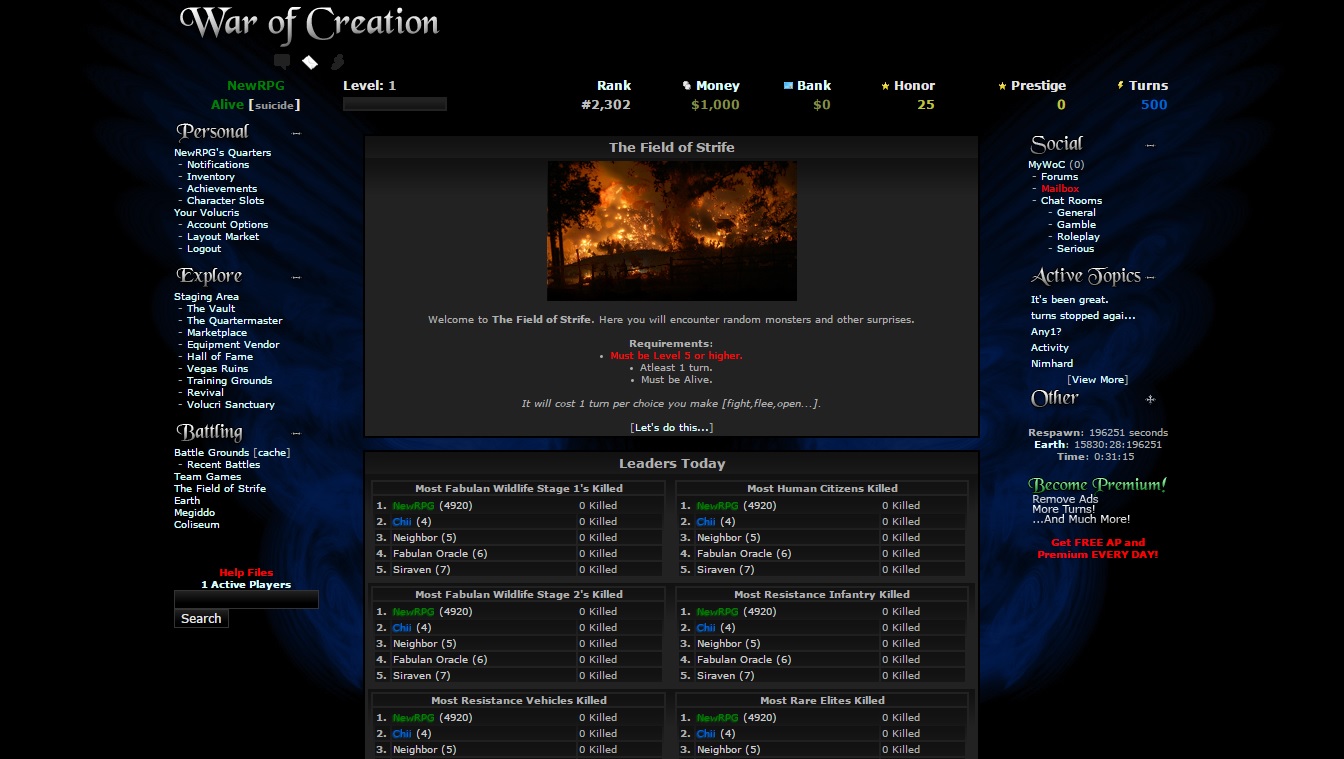Click View More active topics
Viewport: 1344px width, 759px height.
coord(1098,380)
